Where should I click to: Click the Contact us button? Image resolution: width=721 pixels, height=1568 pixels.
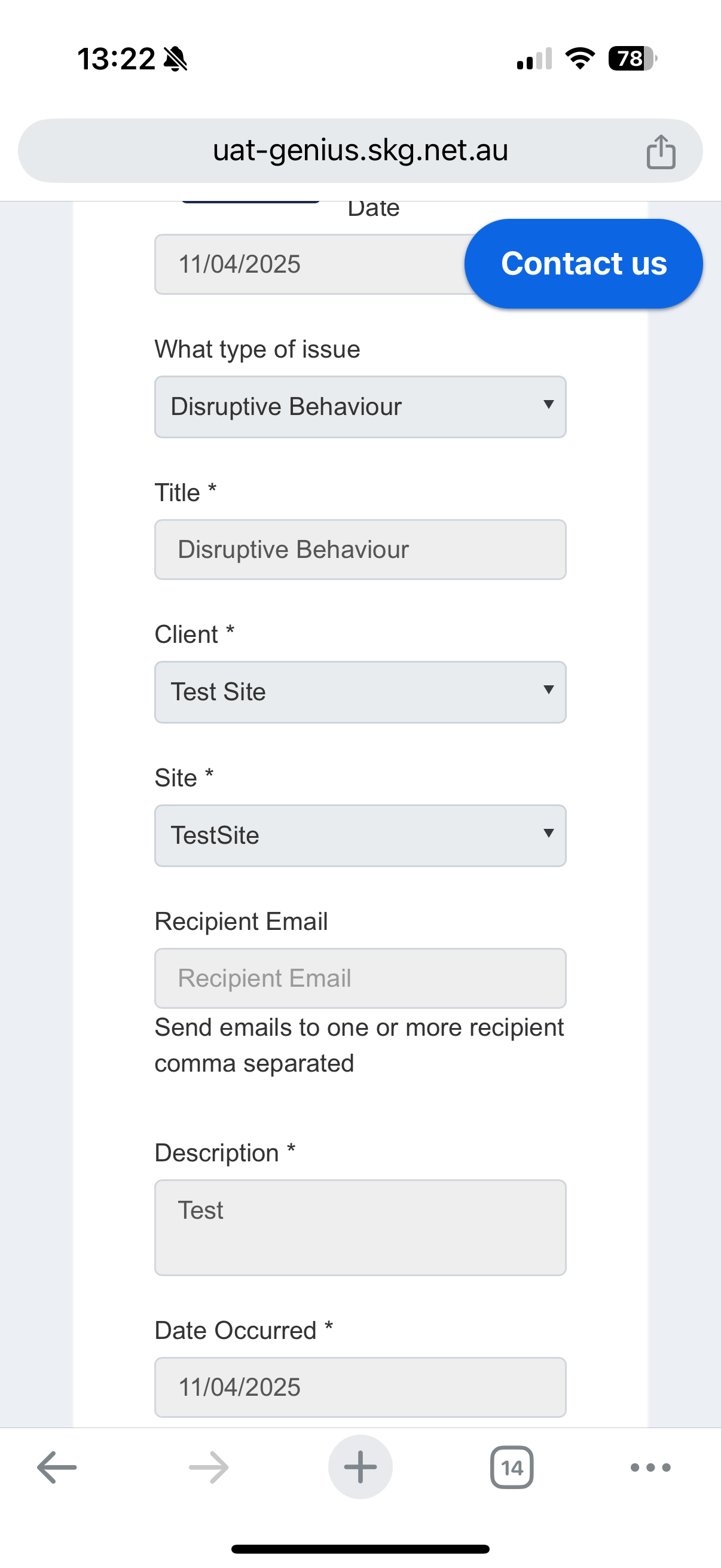tap(583, 264)
